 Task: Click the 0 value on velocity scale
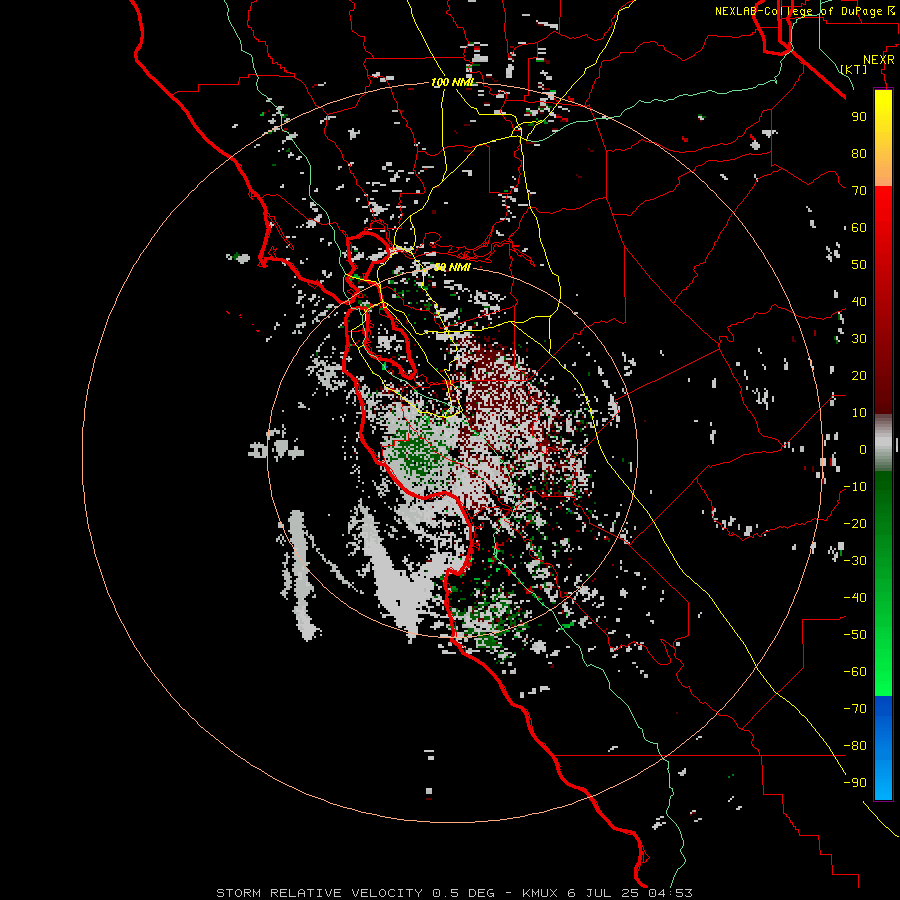pyautogui.click(x=863, y=449)
